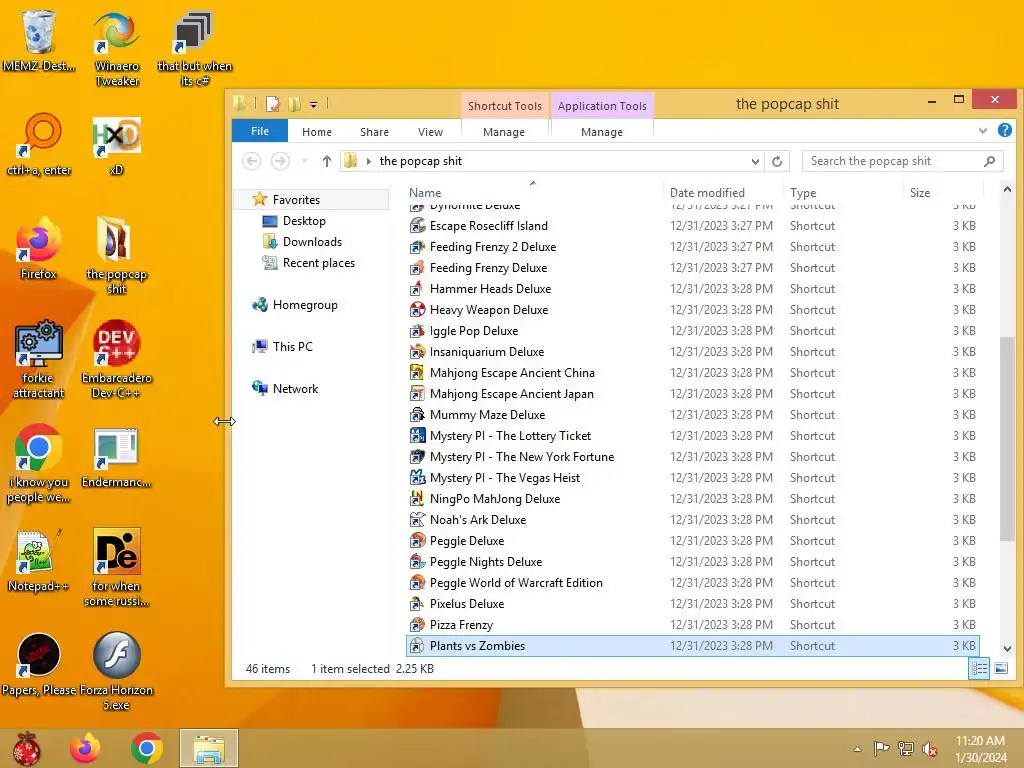Screen dimensions: 1024x768
Task: Switch to large thumbnails view button
Action: (x=1000, y=668)
